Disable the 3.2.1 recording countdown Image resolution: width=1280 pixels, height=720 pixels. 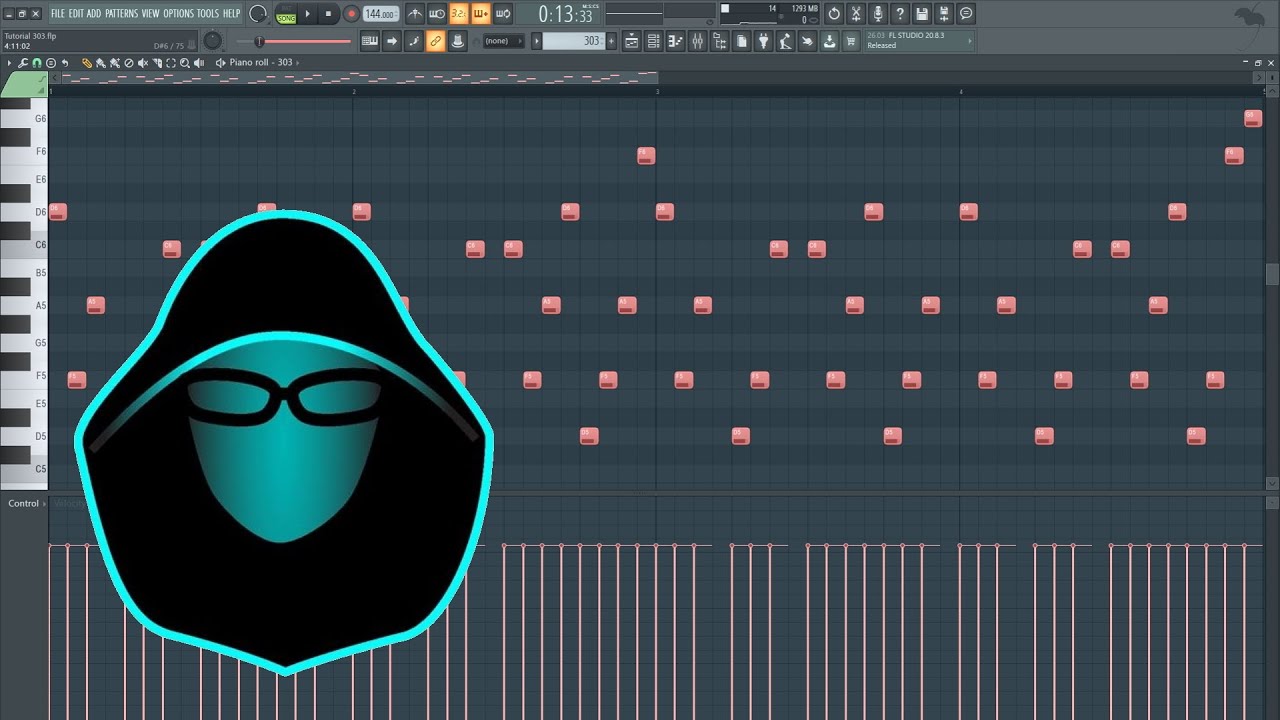pos(458,14)
